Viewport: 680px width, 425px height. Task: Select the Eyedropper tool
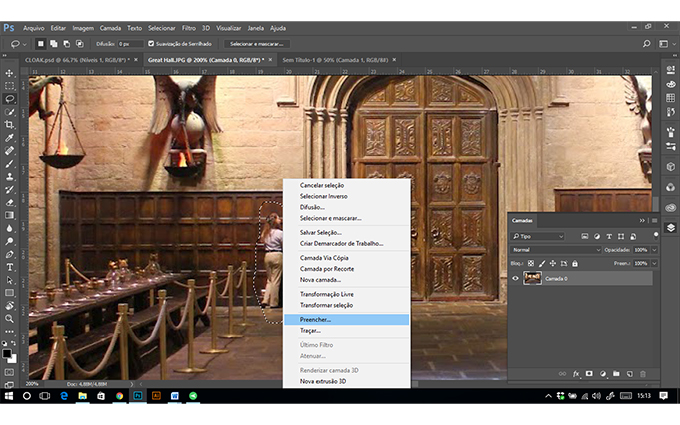9,138
